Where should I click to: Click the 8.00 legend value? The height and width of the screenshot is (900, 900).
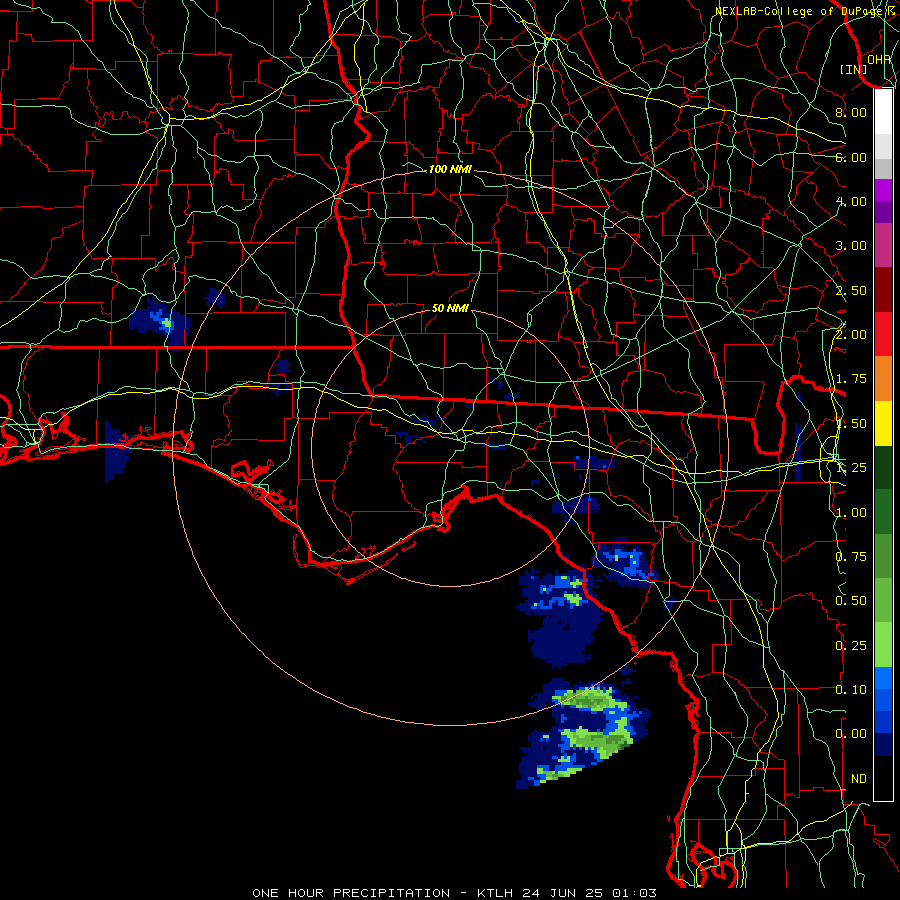click(851, 112)
